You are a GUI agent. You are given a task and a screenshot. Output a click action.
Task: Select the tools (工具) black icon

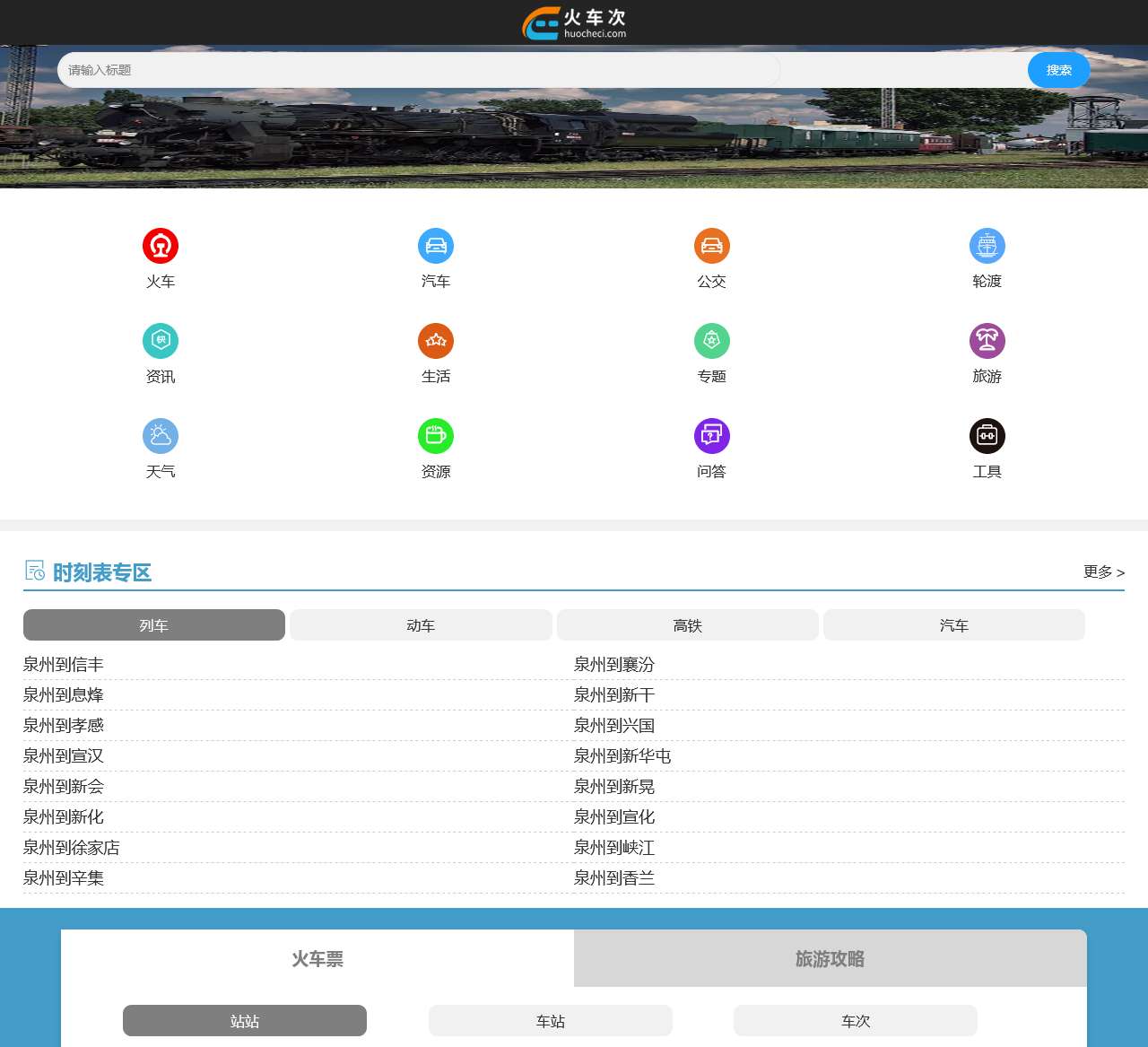click(987, 436)
